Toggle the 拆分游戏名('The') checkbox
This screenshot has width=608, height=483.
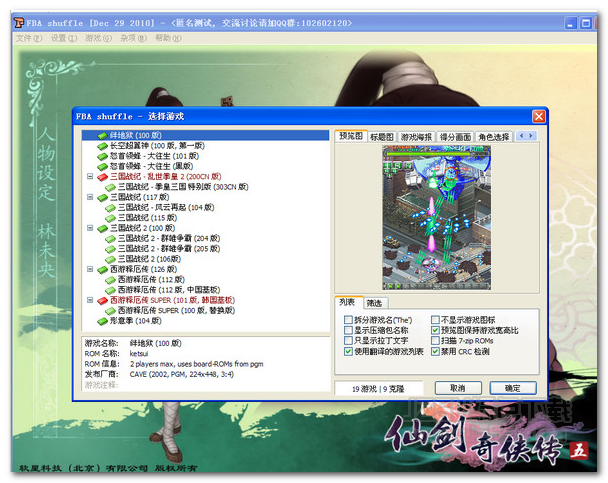[348, 320]
